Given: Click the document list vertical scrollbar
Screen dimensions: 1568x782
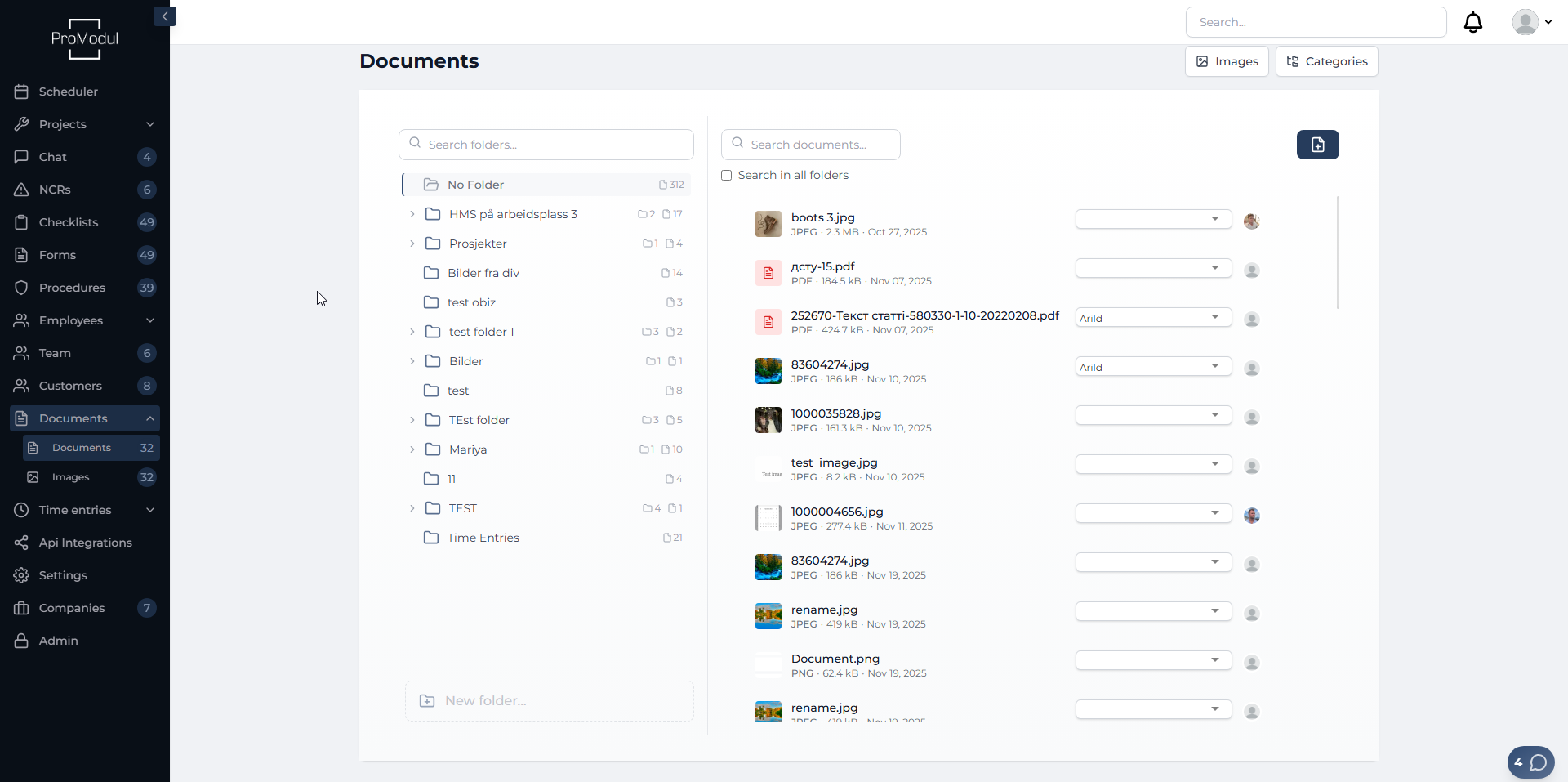Looking at the screenshot, I should pyautogui.click(x=1338, y=253).
